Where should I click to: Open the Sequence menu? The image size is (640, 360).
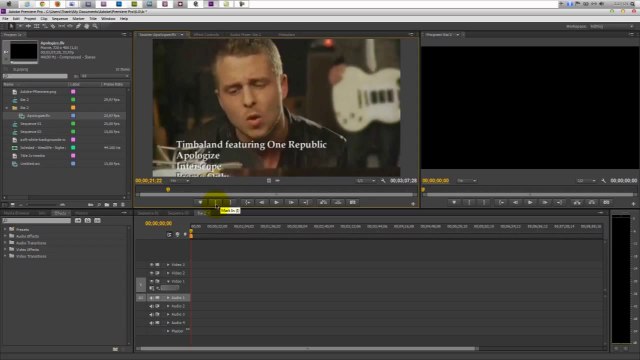pos(60,19)
